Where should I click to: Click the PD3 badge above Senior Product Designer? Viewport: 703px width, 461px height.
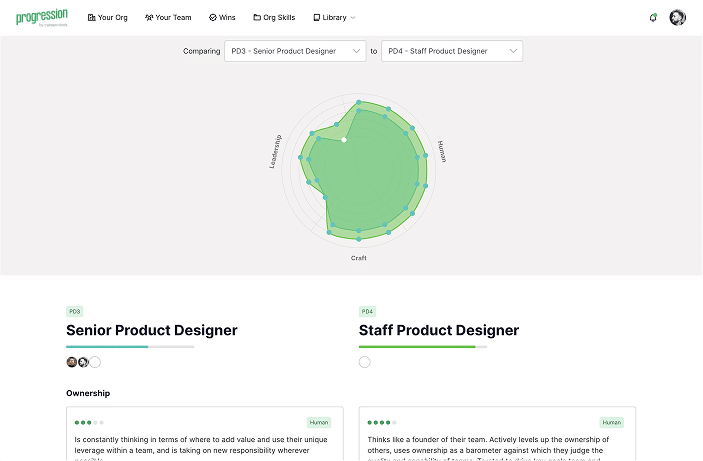tap(75, 311)
